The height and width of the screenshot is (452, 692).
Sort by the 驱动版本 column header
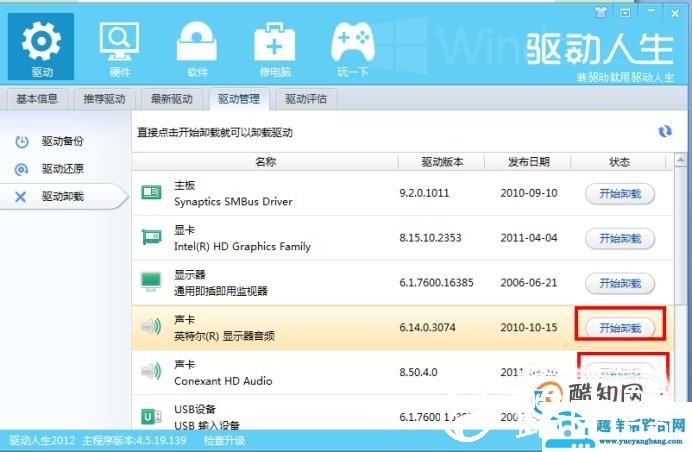pos(442,162)
